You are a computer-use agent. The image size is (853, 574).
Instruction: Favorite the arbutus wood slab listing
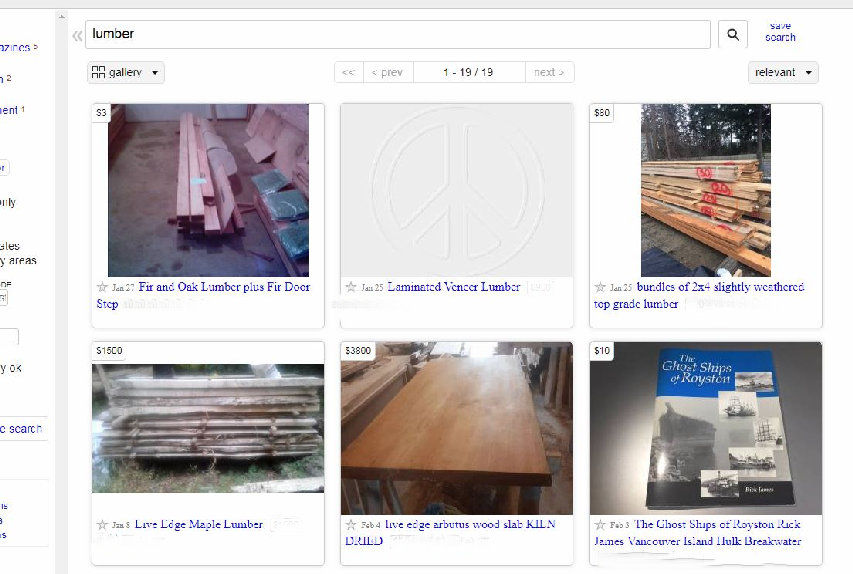point(351,524)
